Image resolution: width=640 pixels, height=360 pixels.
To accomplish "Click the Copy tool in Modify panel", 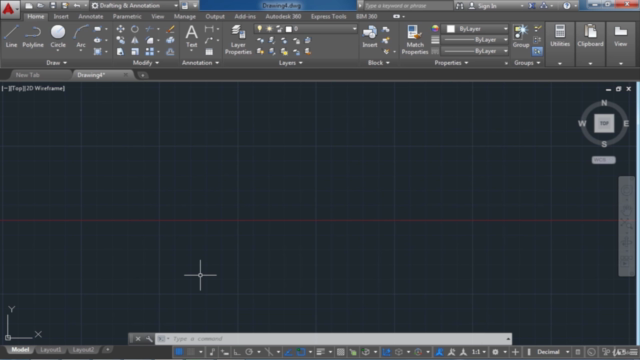I will click(120, 40).
